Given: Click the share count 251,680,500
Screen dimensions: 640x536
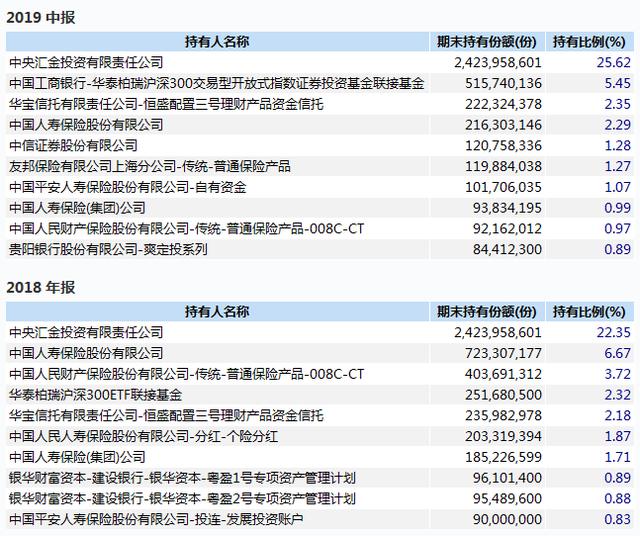Looking at the screenshot, I should click(503, 395).
